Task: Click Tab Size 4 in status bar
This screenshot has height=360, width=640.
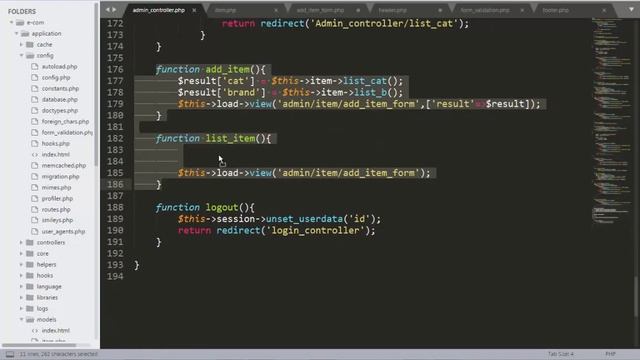Action: [x=560, y=354]
